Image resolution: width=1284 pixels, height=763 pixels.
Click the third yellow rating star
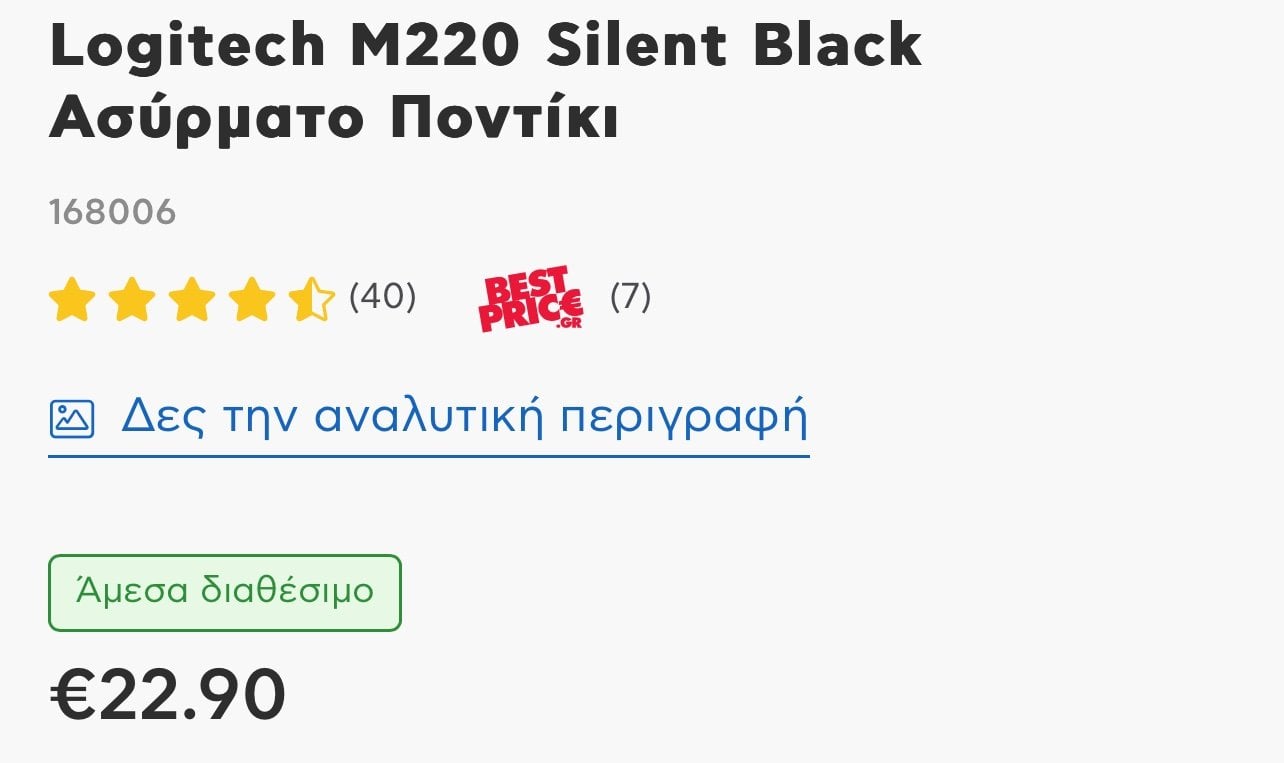point(192,299)
